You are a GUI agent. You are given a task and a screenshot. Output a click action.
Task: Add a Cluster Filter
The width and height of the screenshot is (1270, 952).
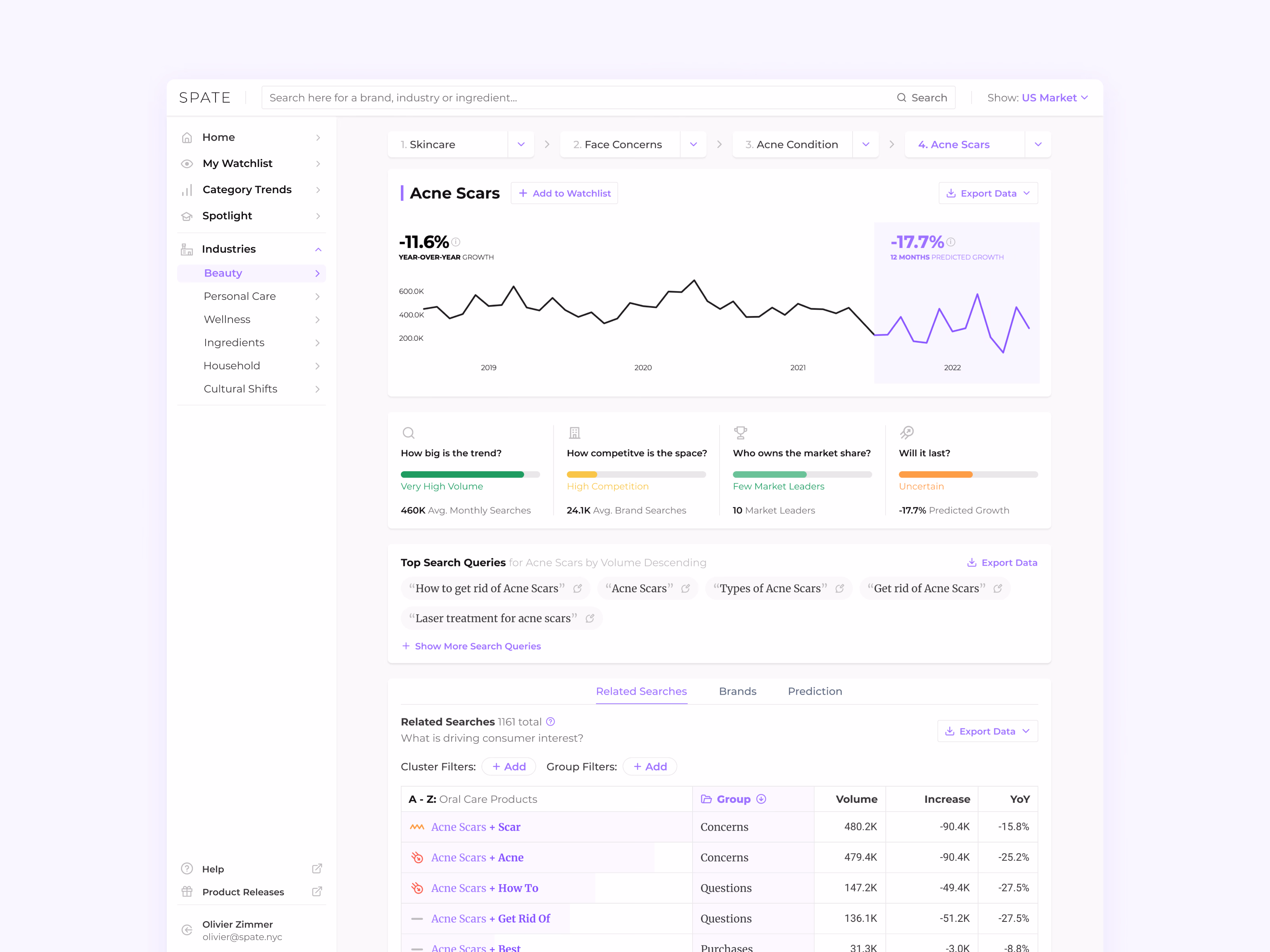509,767
